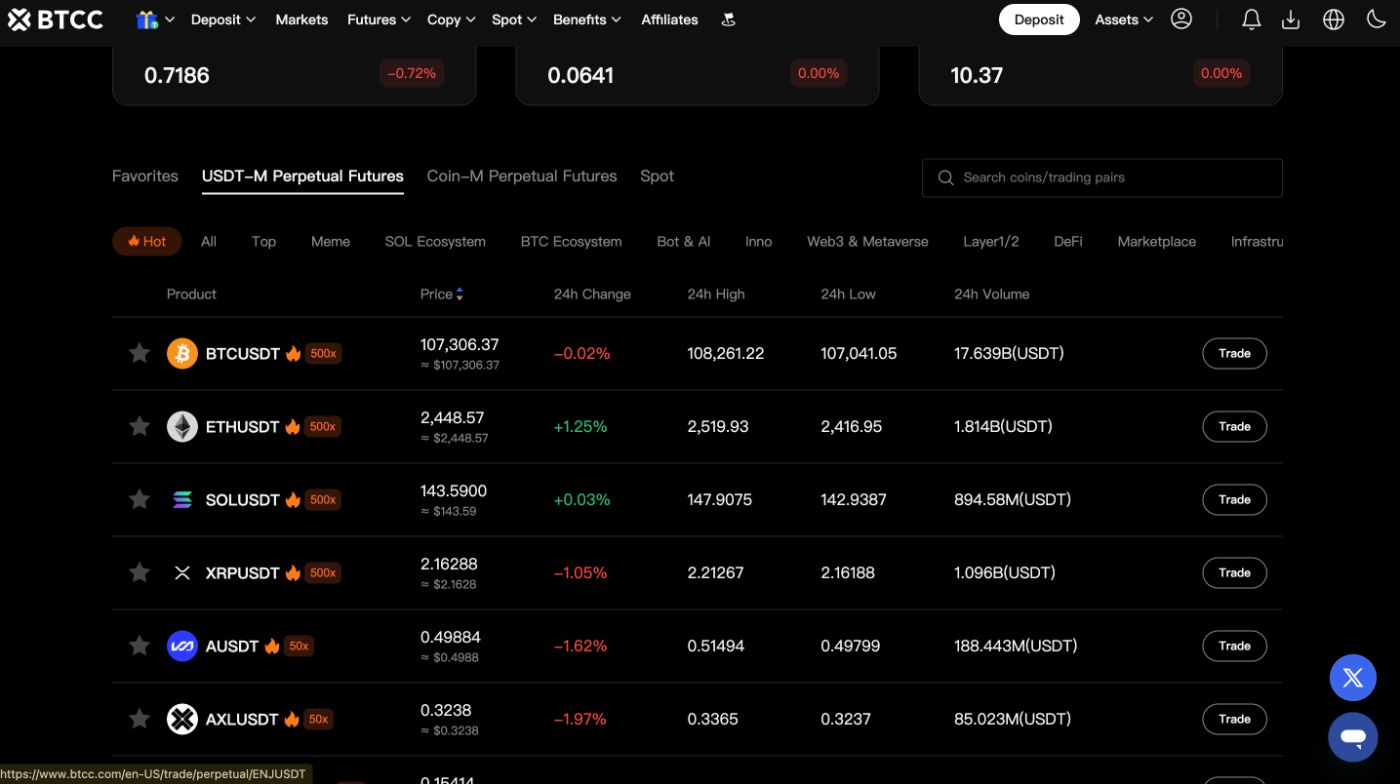Click Trade for BTCUSDT
The width and height of the screenshot is (1400, 784).
click(x=1234, y=353)
